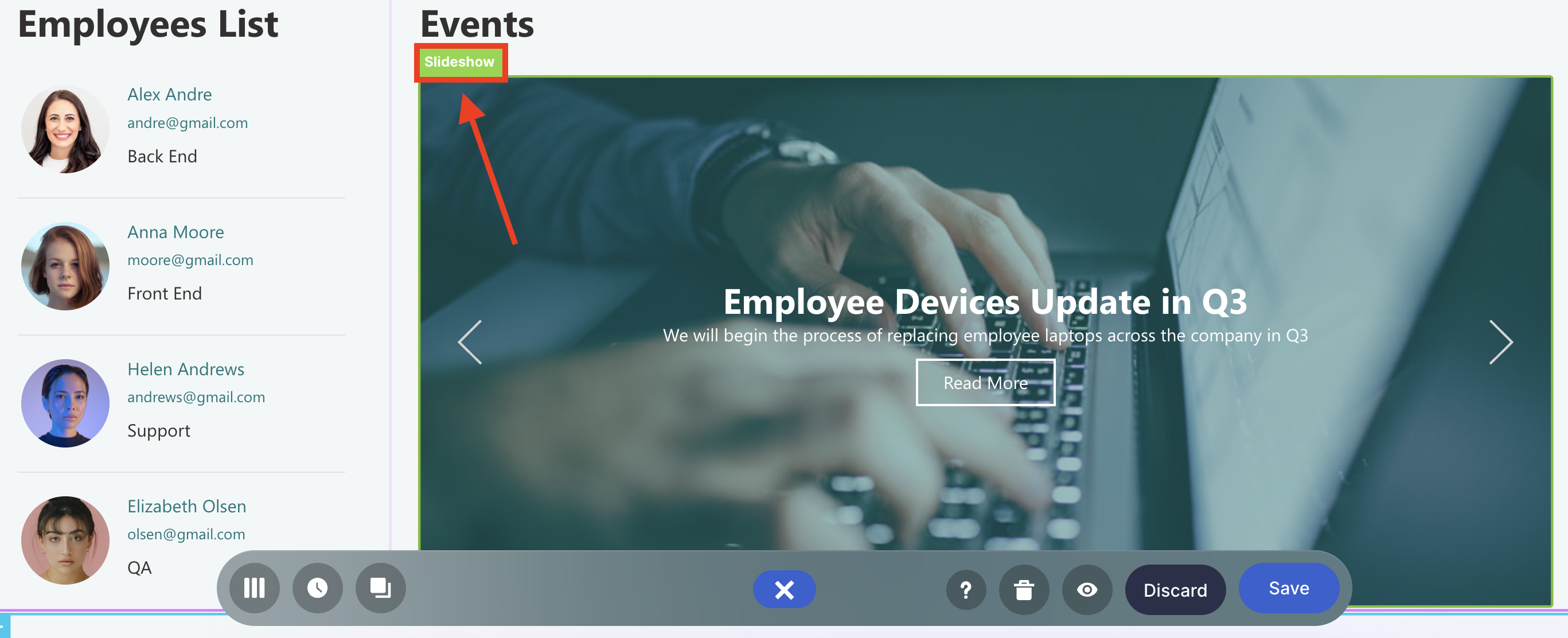Screen dimensions: 1568x638
Task: Open help with the question mark icon
Action: click(966, 589)
